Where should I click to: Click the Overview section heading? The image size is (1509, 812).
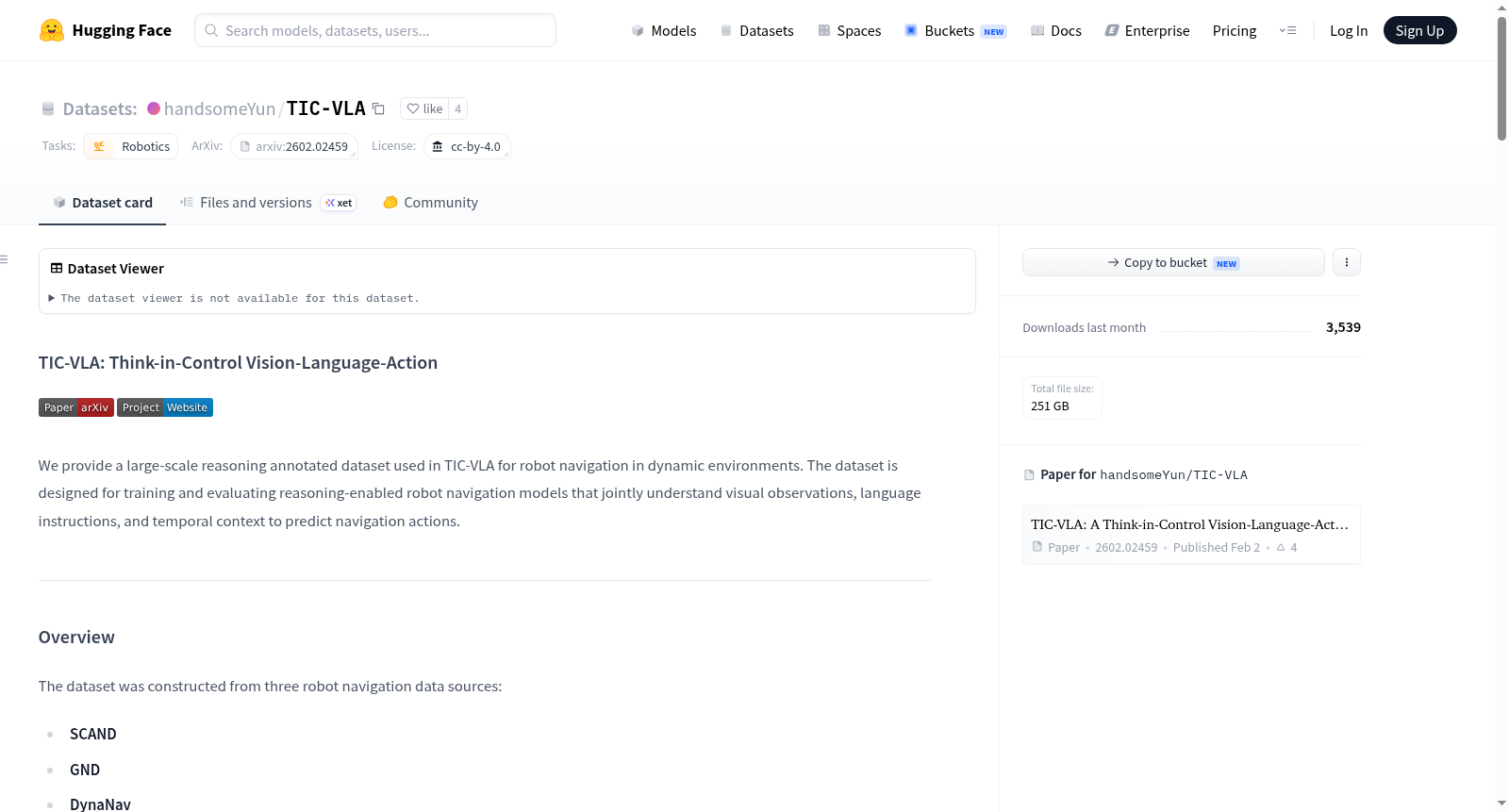pyautogui.click(x=76, y=638)
